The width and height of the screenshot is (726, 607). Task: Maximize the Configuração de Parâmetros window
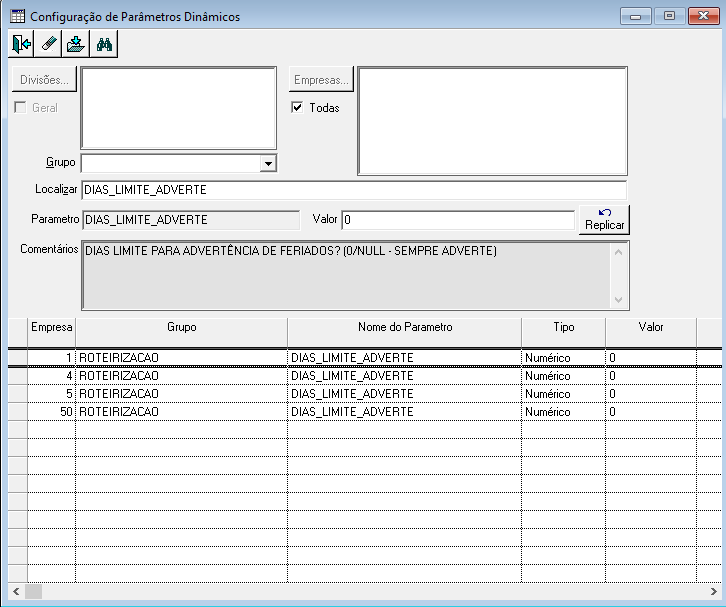pyautogui.click(x=669, y=16)
